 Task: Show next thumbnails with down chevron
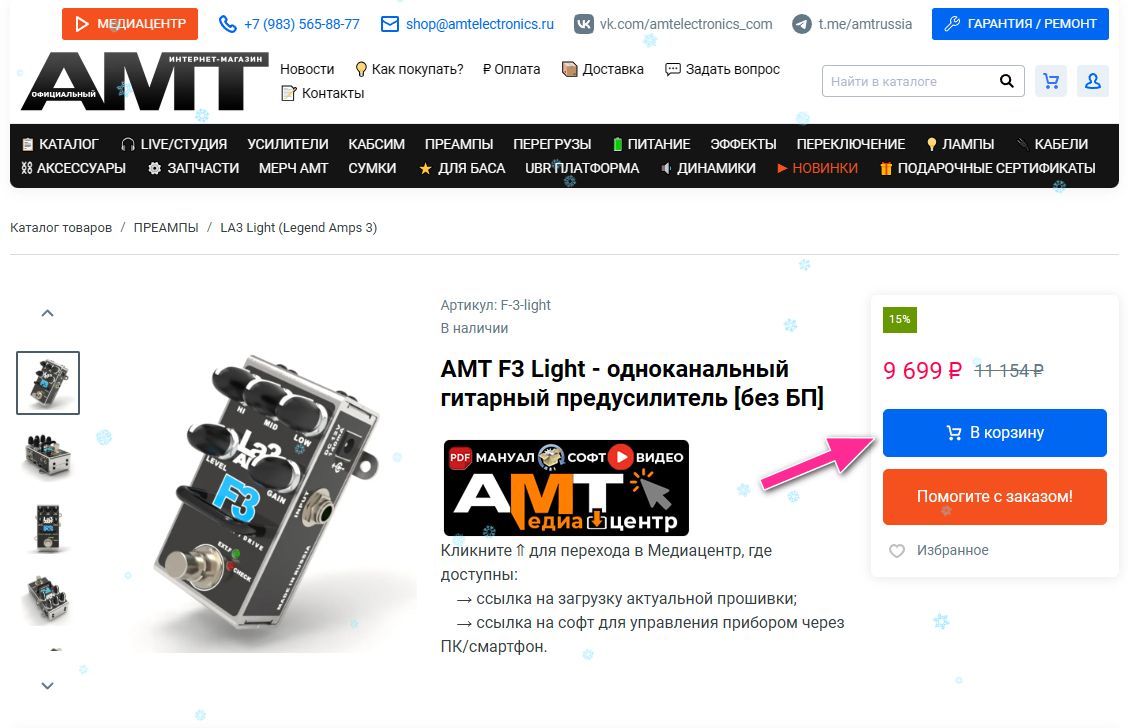47,686
